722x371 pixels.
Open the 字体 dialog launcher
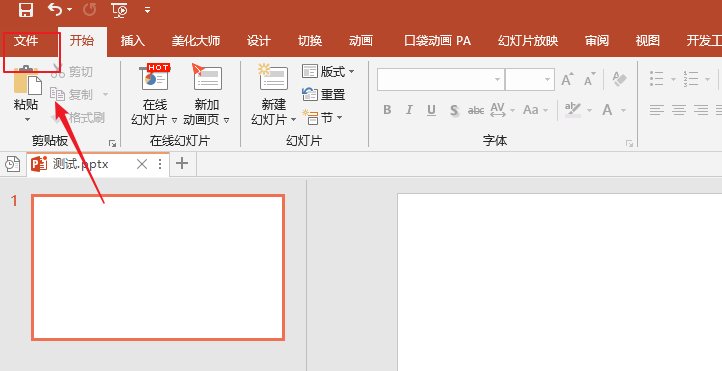629,144
